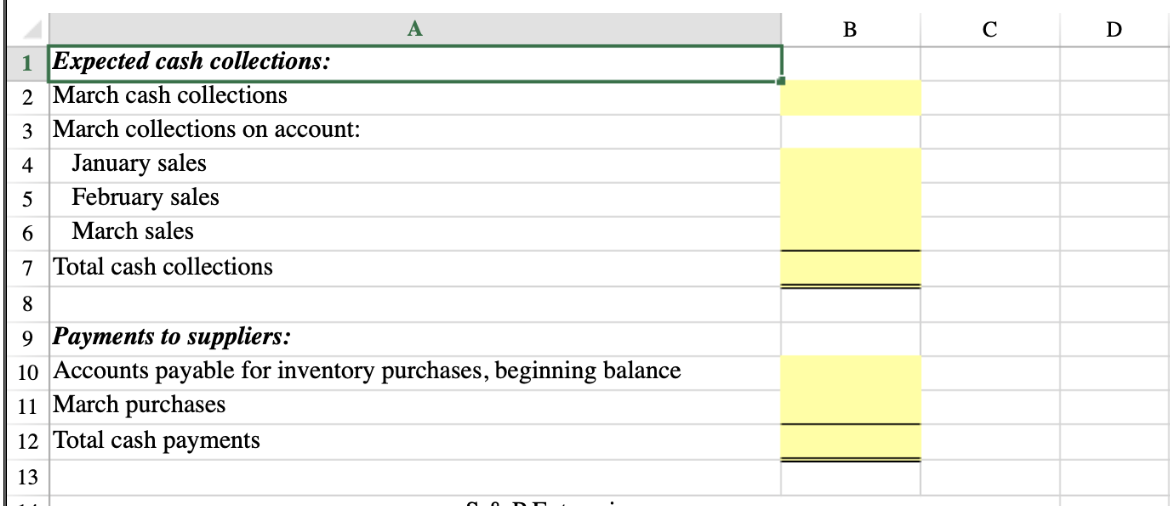Click 'March purchases' label cell
1170x506 pixels.
point(415,407)
